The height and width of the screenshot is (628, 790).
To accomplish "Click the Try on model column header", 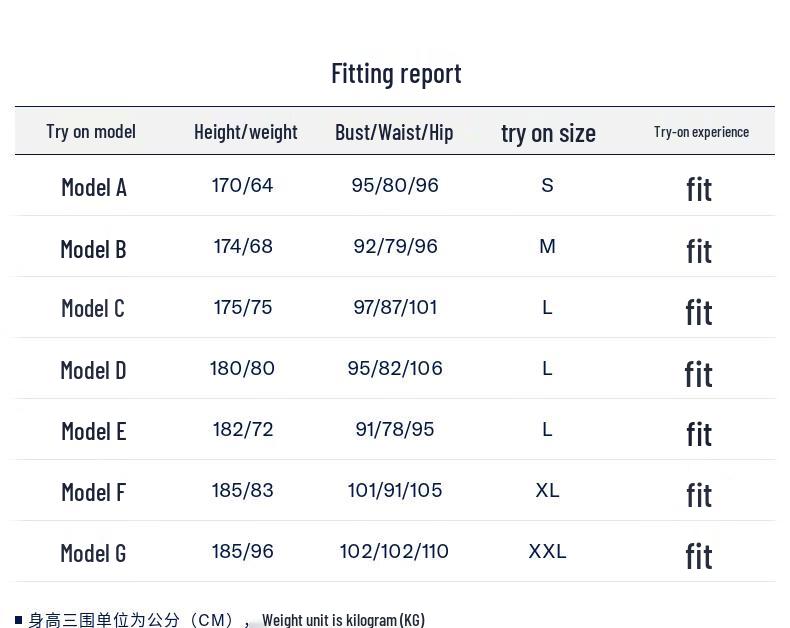I will pyautogui.click(x=91, y=131).
